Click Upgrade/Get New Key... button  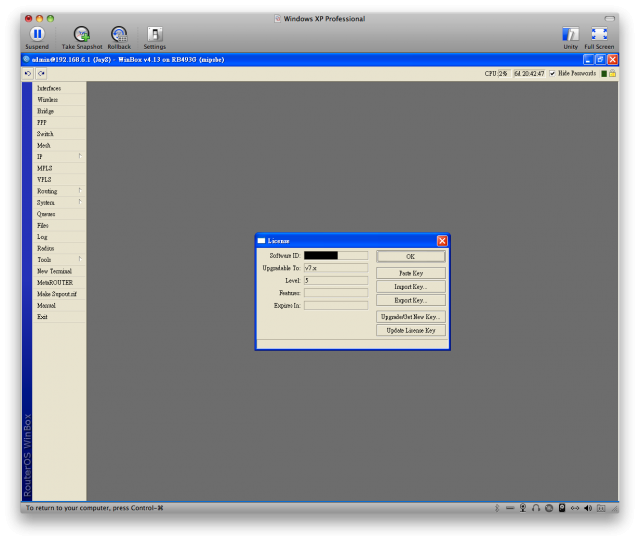(411, 317)
